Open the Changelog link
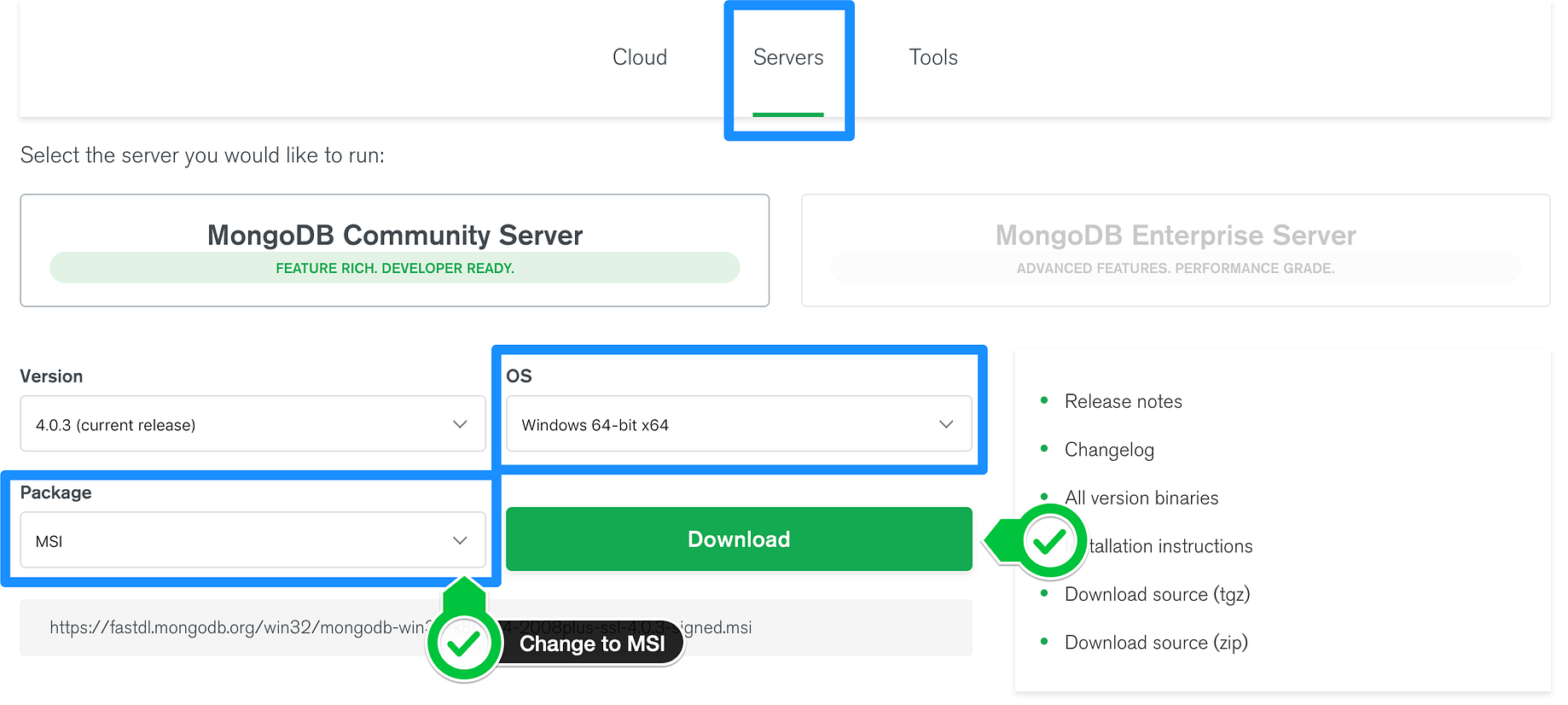Screen dimensions: 1568x705 click(1109, 450)
